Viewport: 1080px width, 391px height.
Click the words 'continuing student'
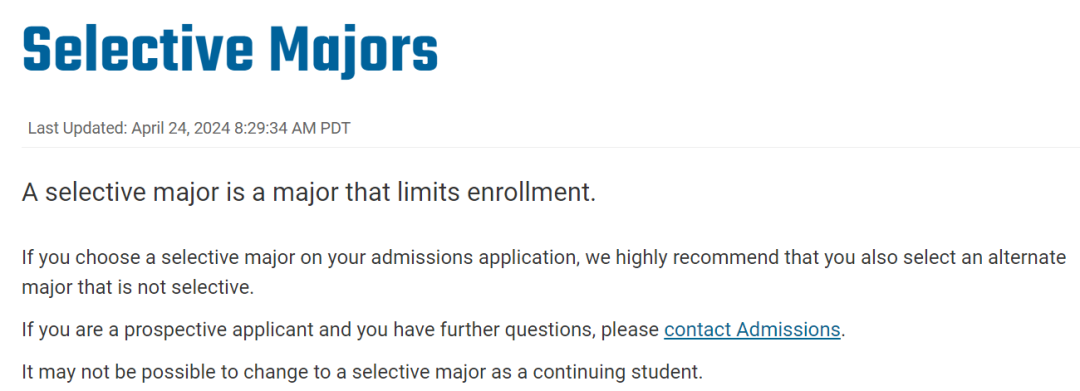(x=618, y=372)
